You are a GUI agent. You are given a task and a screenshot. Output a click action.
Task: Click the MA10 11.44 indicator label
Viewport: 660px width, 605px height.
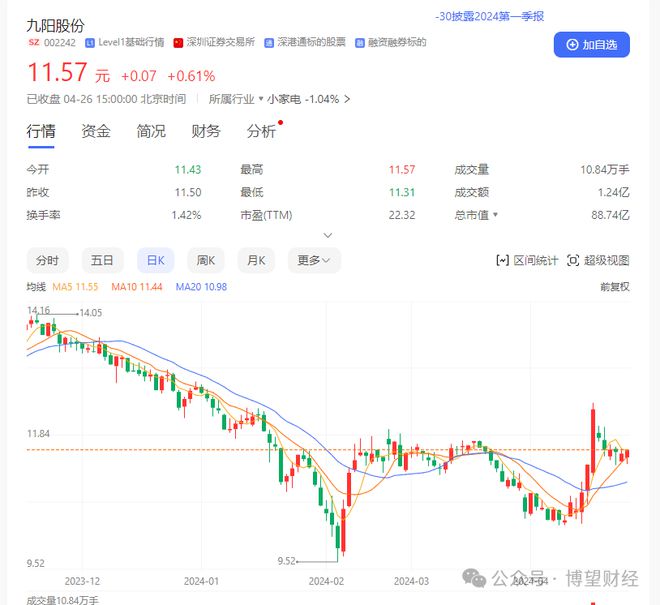coord(137,287)
